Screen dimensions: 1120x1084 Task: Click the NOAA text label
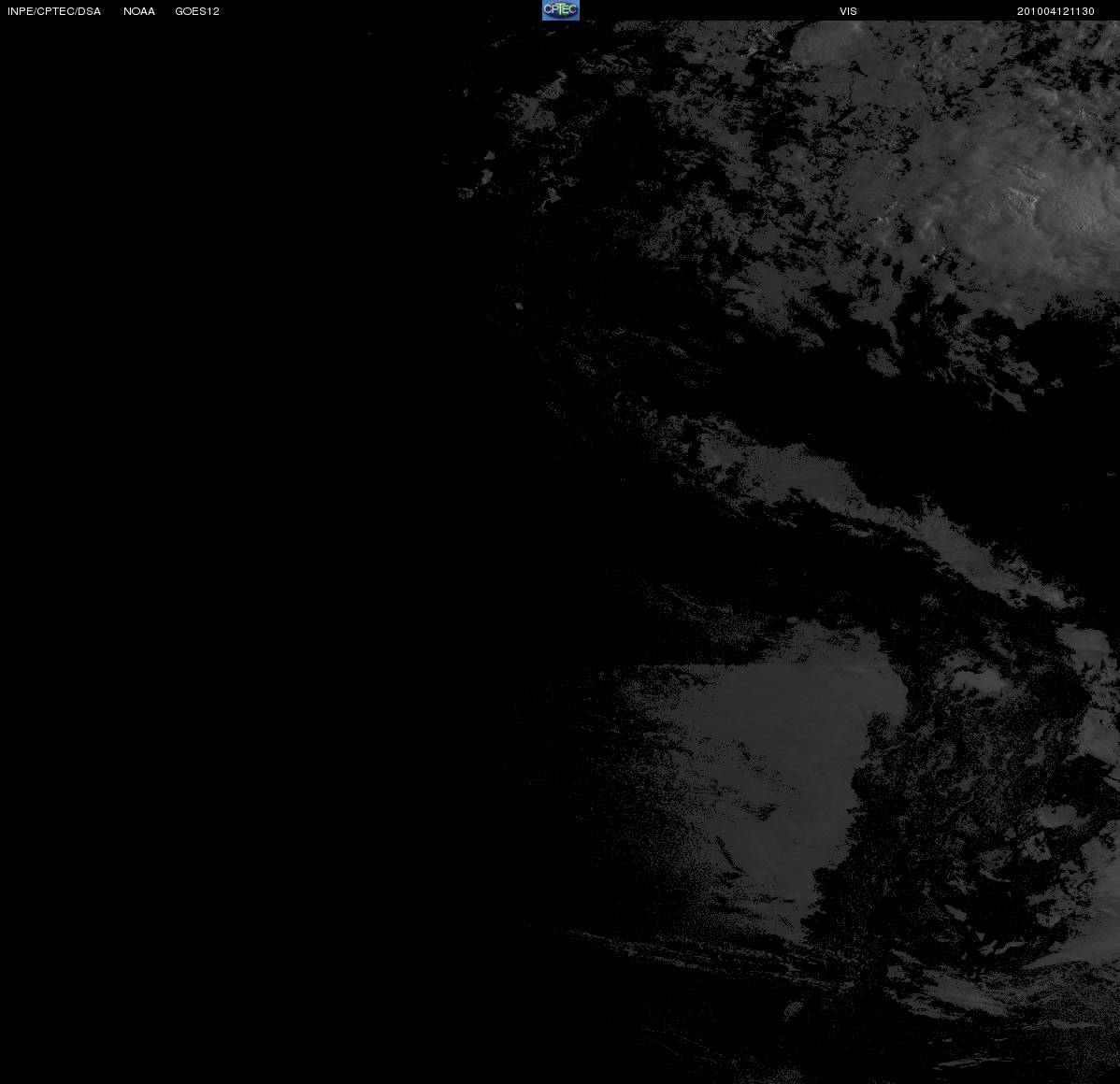(x=139, y=11)
